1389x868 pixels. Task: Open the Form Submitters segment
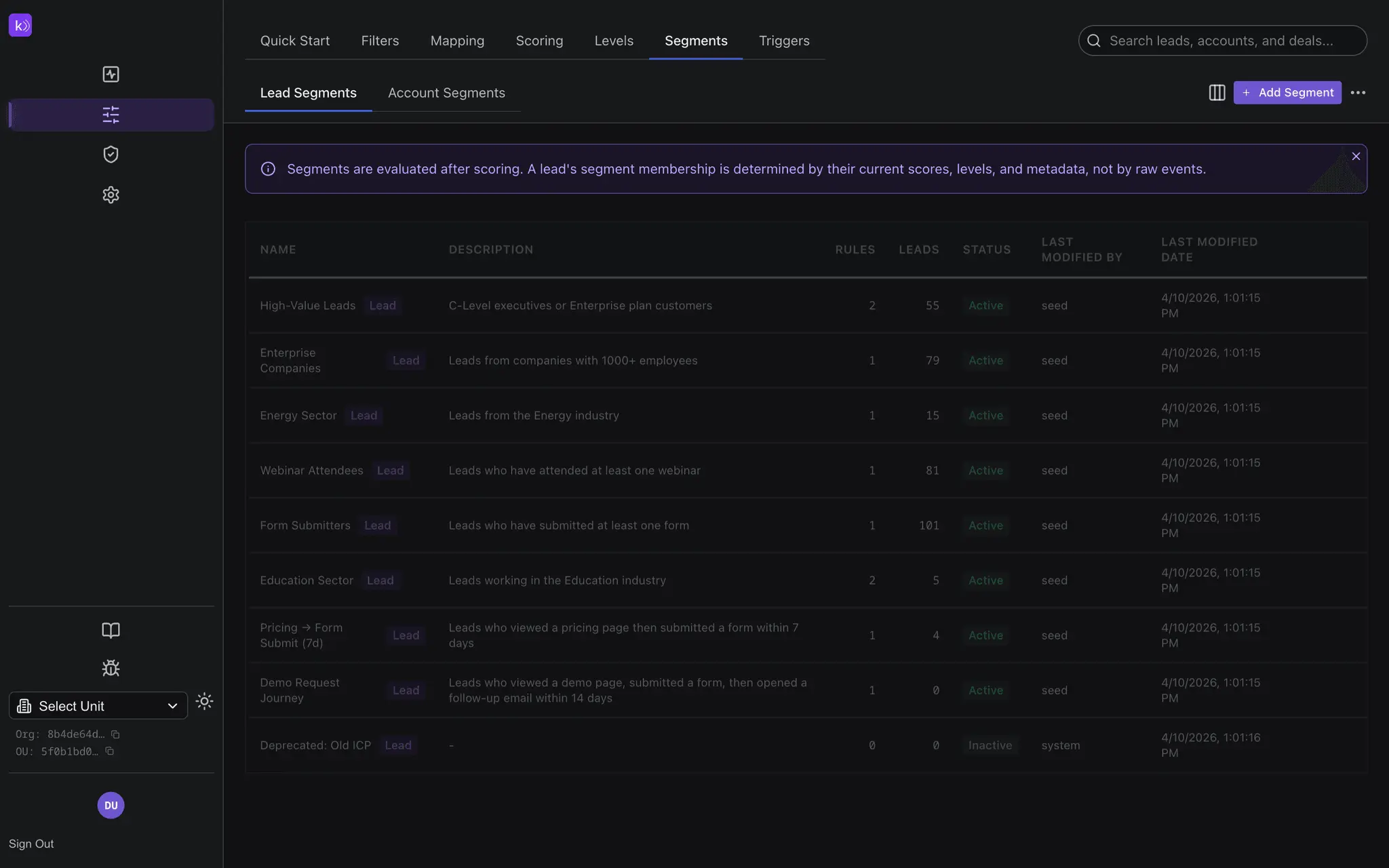coord(305,525)
